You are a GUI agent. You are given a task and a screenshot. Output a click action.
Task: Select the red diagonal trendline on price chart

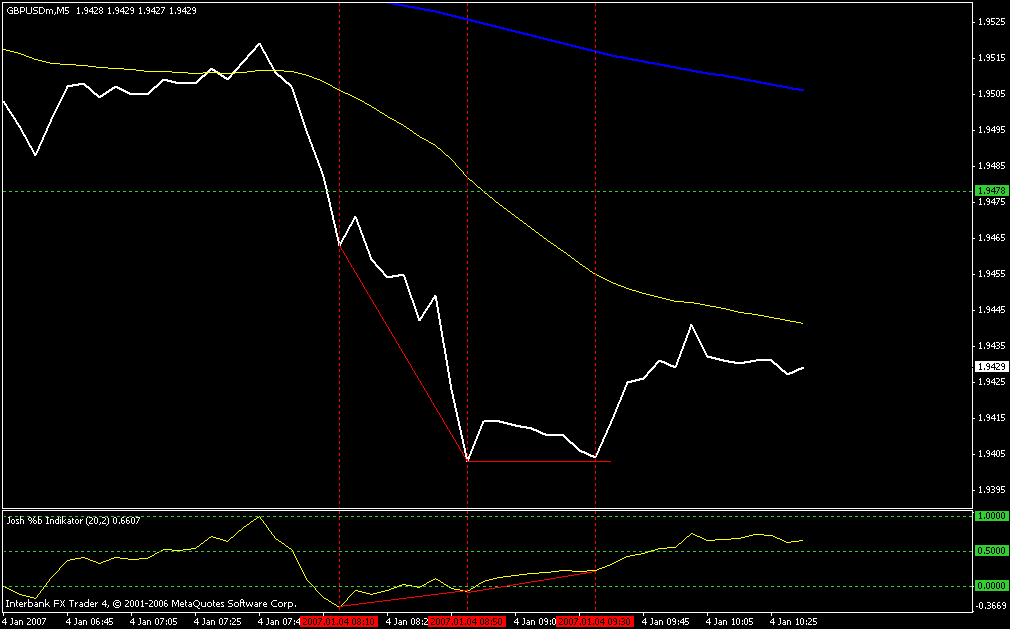point(403,353)
